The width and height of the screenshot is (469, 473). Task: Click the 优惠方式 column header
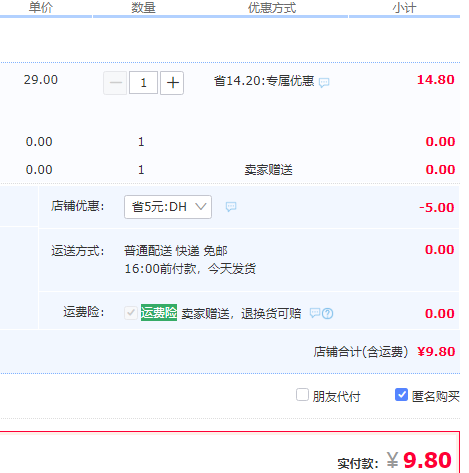click(x=272, y=8)
